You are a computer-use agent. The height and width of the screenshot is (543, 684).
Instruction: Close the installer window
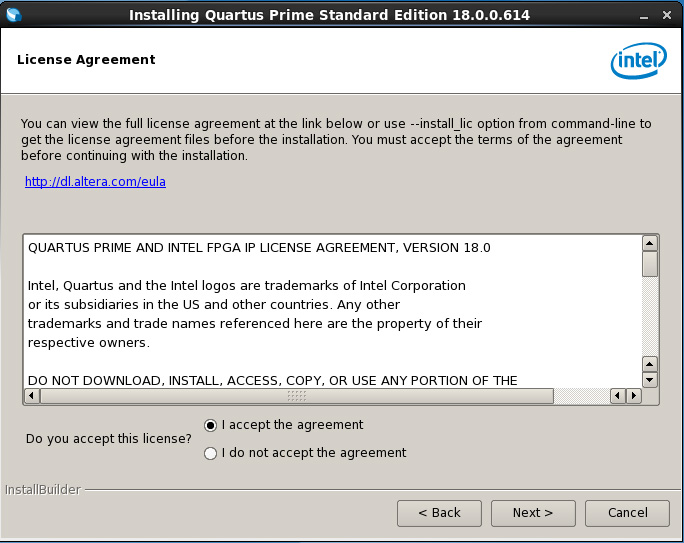pos(667,15)
